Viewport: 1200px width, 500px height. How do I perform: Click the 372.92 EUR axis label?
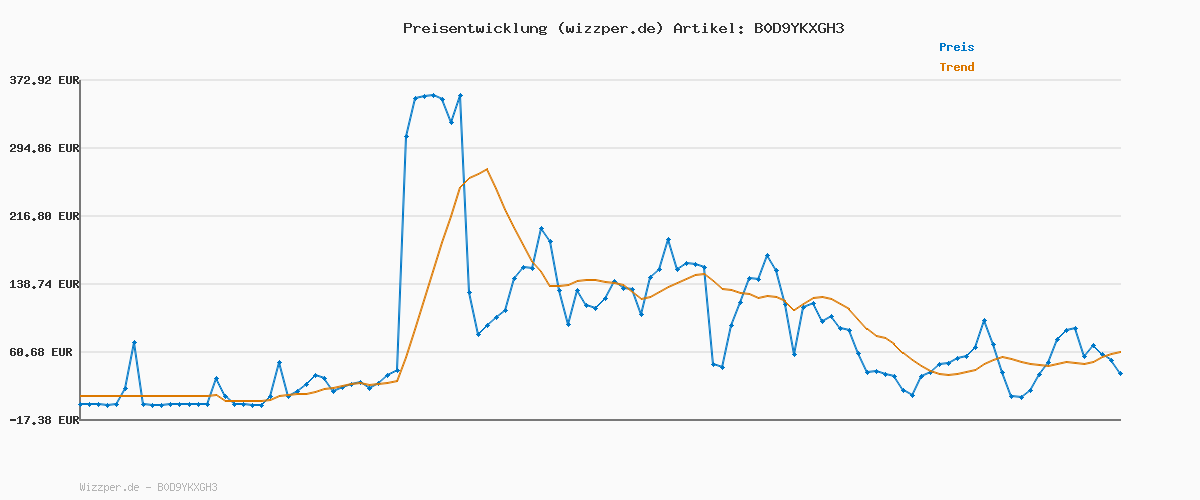42,80
